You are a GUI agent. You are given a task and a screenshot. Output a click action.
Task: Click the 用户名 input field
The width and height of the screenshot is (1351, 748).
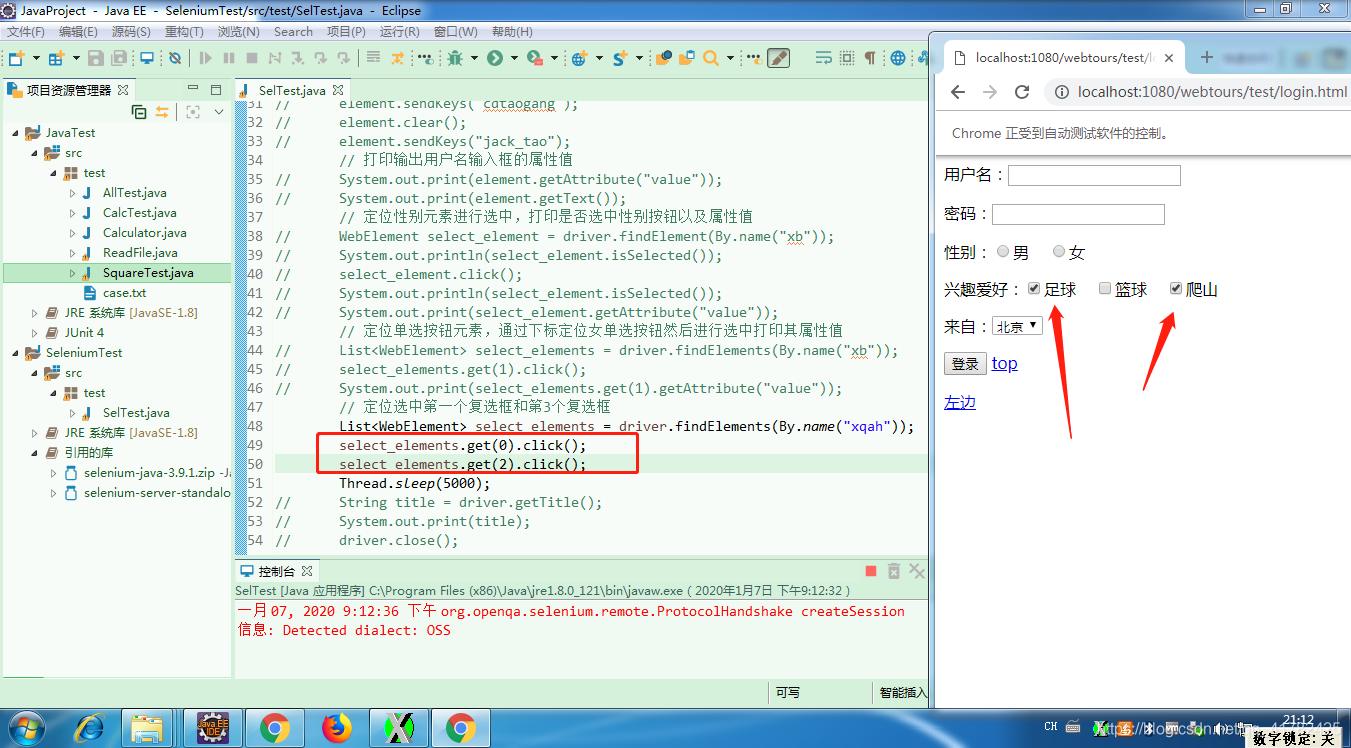tap(1094, 176)
